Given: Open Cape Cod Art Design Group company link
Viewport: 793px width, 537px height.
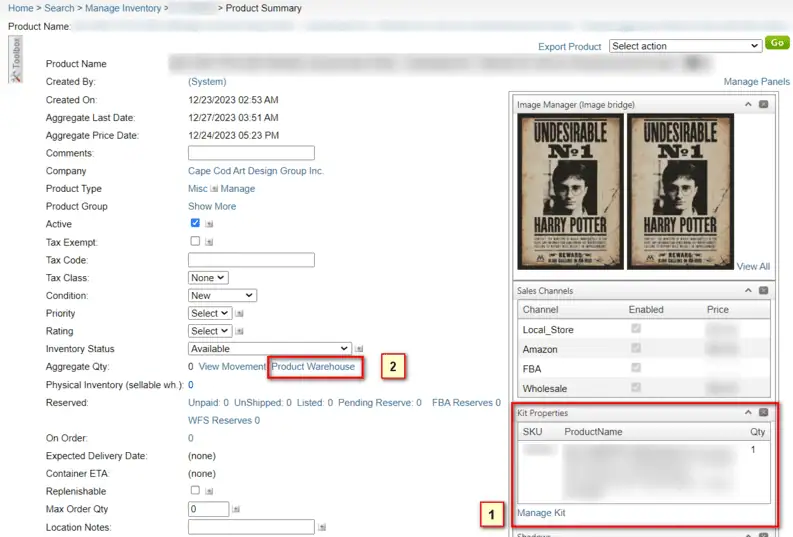Looking at the screenshot, I should (256, 171).
